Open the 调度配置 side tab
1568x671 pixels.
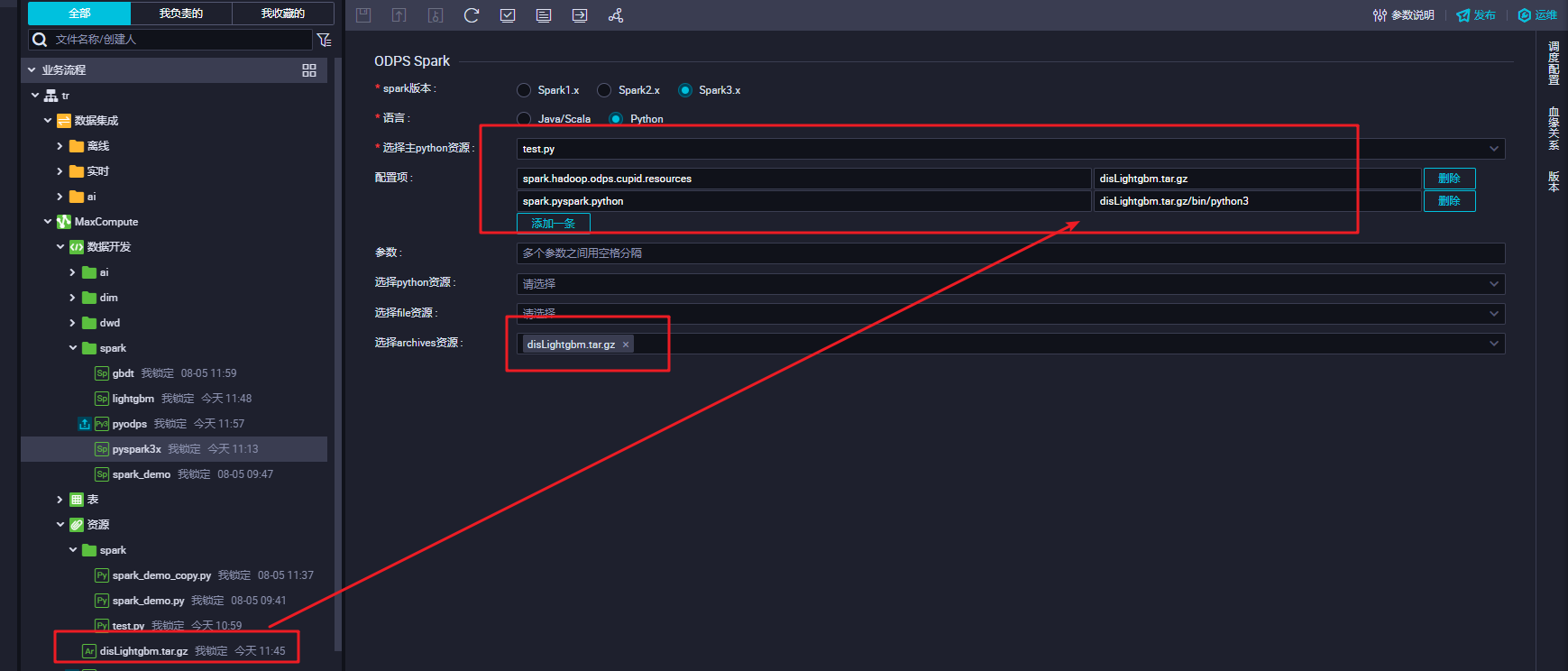[1554, 63]
